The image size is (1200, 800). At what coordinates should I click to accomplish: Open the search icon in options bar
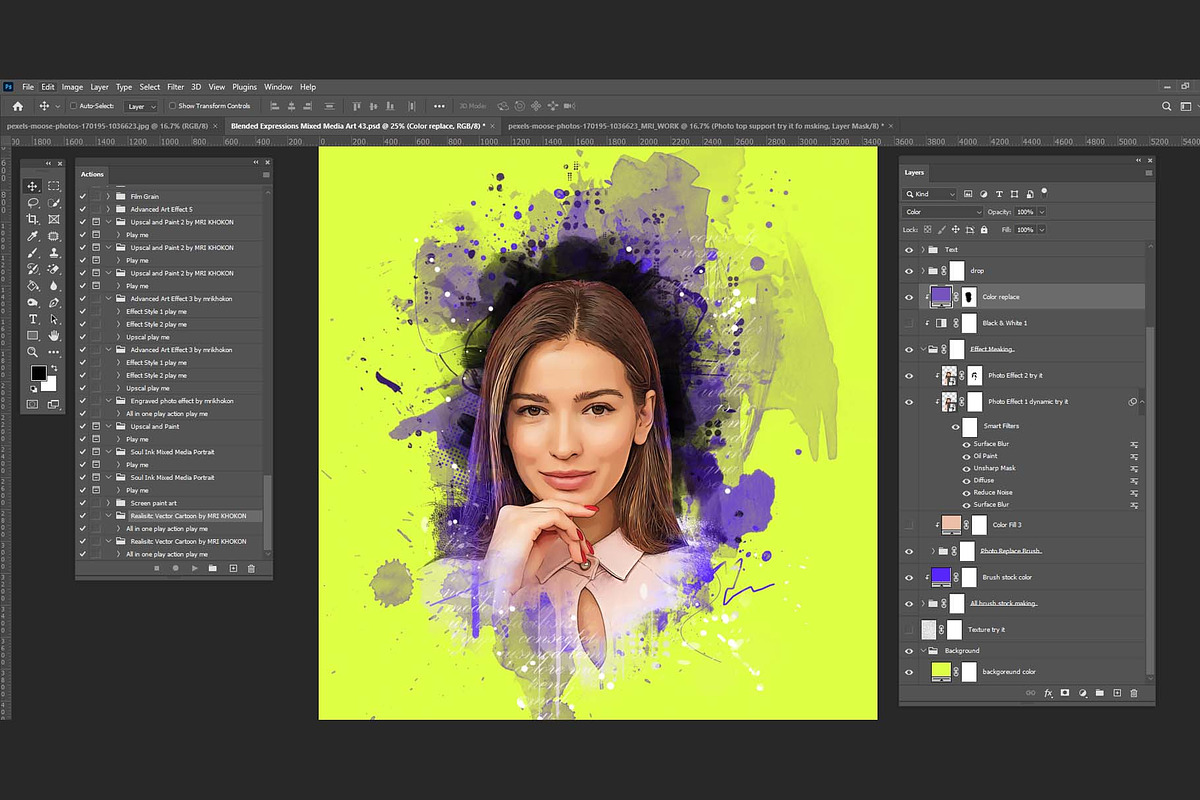(x=1167, y=106)
